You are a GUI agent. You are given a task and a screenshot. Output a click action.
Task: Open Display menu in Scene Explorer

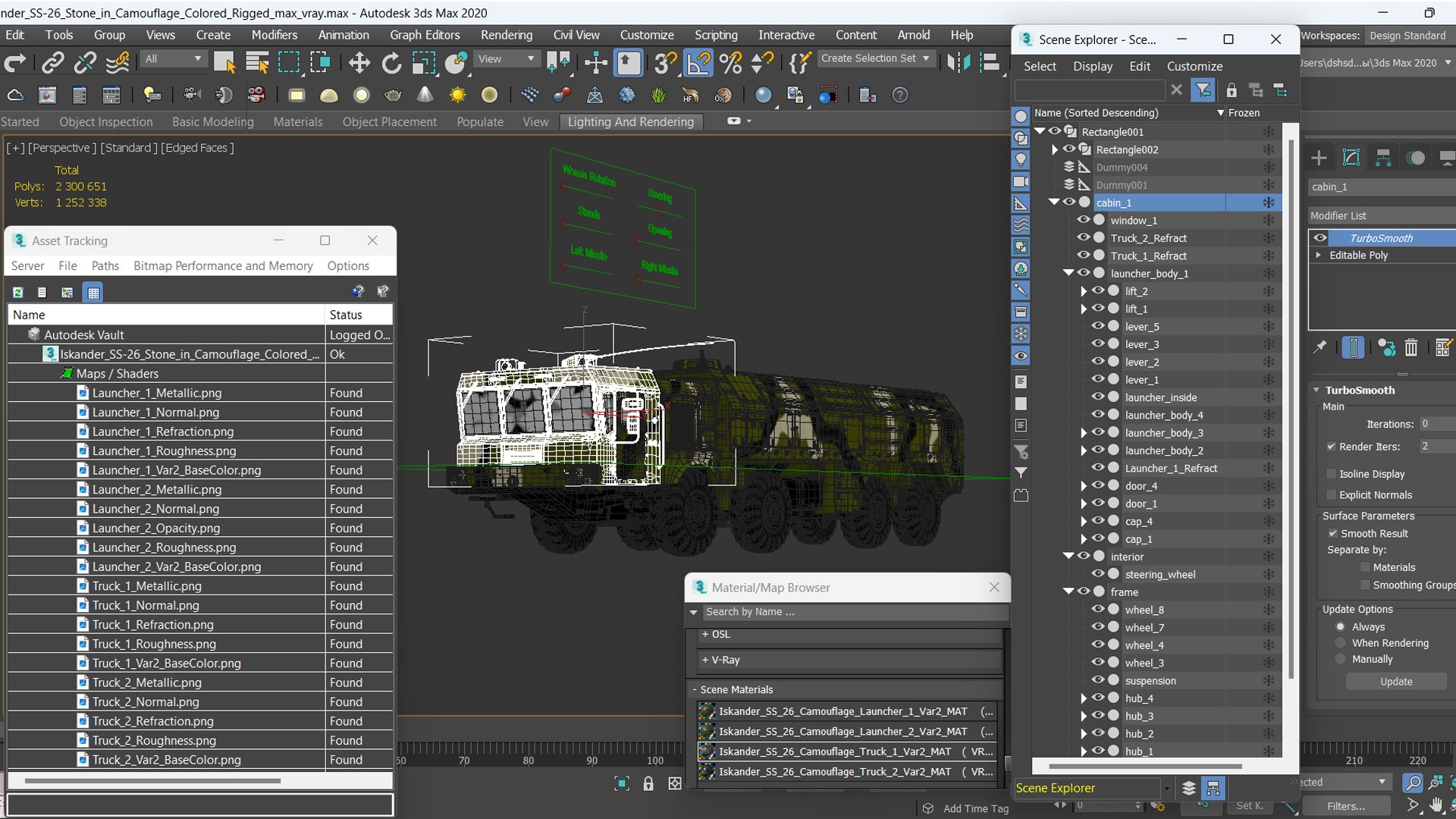[1093, 66]
